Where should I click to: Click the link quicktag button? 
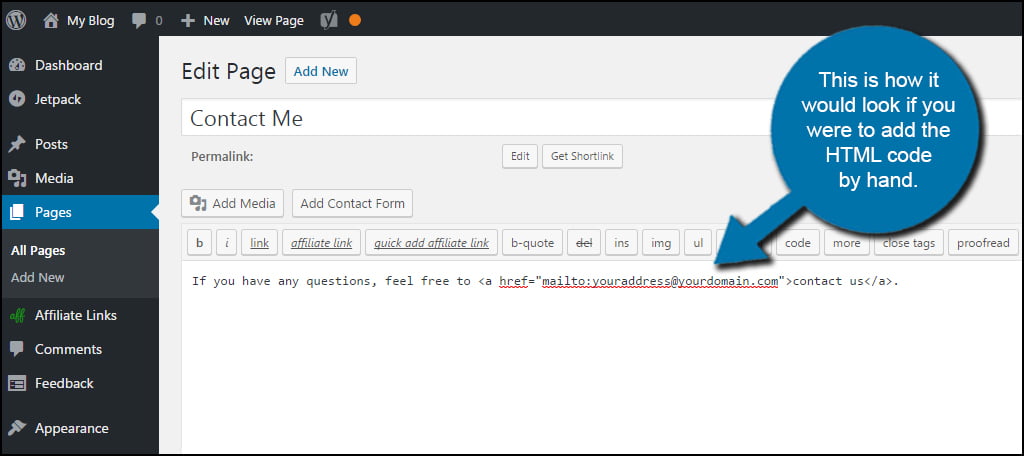[259, 243]
